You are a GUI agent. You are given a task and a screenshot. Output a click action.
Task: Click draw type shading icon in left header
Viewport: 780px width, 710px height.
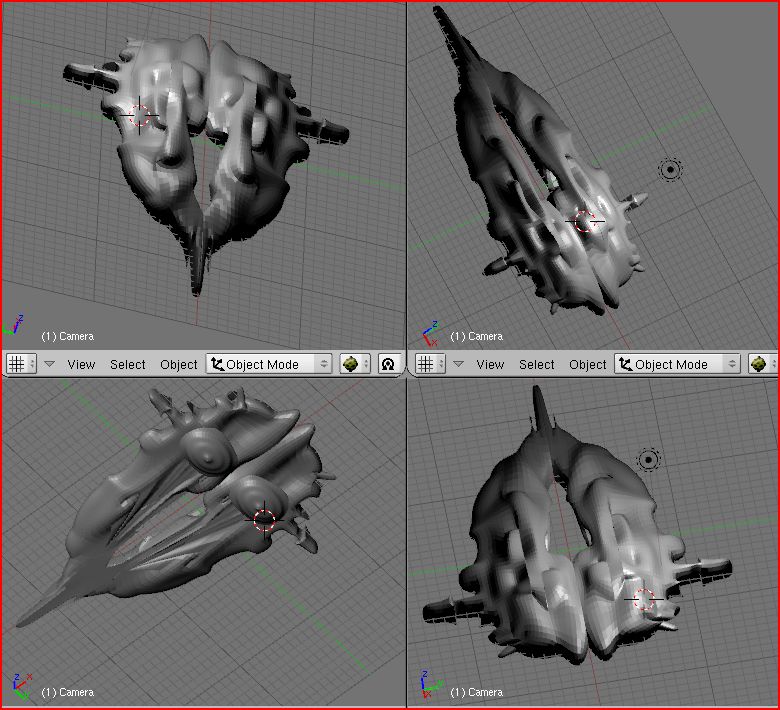pyautogui.click(x=354, y=364)
